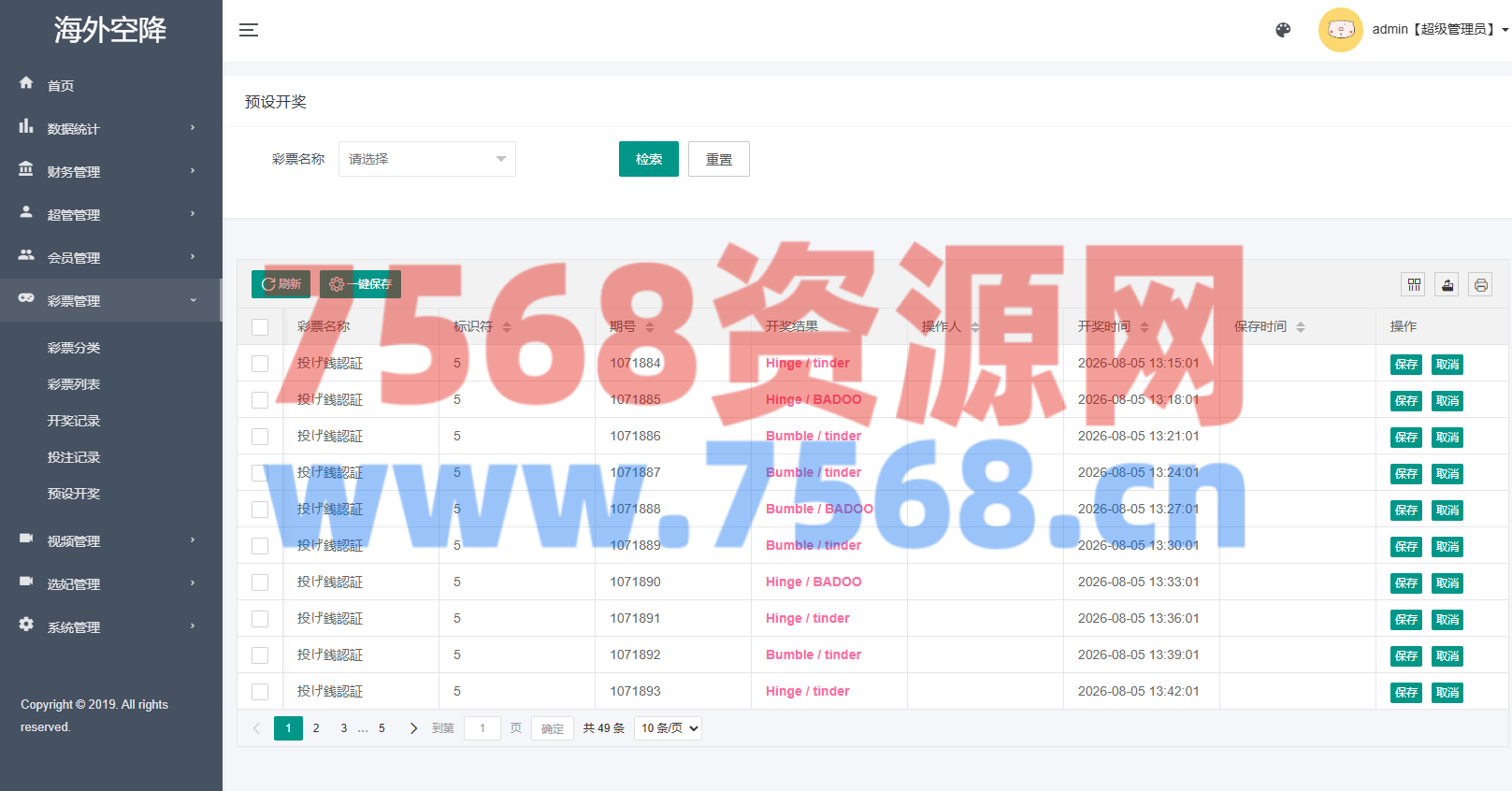
Task: Open the column filter grid icon
Action: 1414,285
